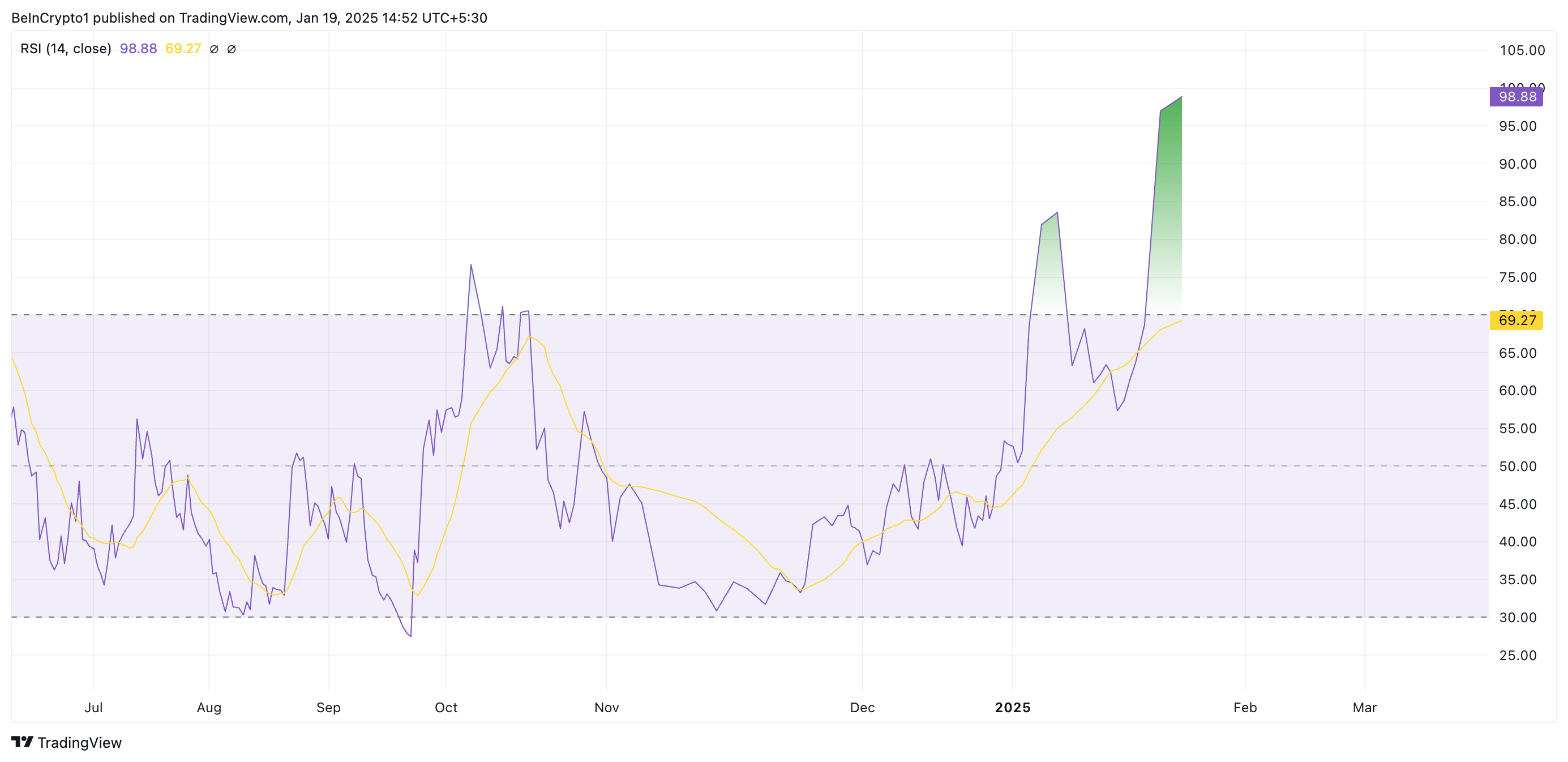Screen dimensions: 1568x762
Task: Click the Feb label on time axis
Action: click(1245, 707)
